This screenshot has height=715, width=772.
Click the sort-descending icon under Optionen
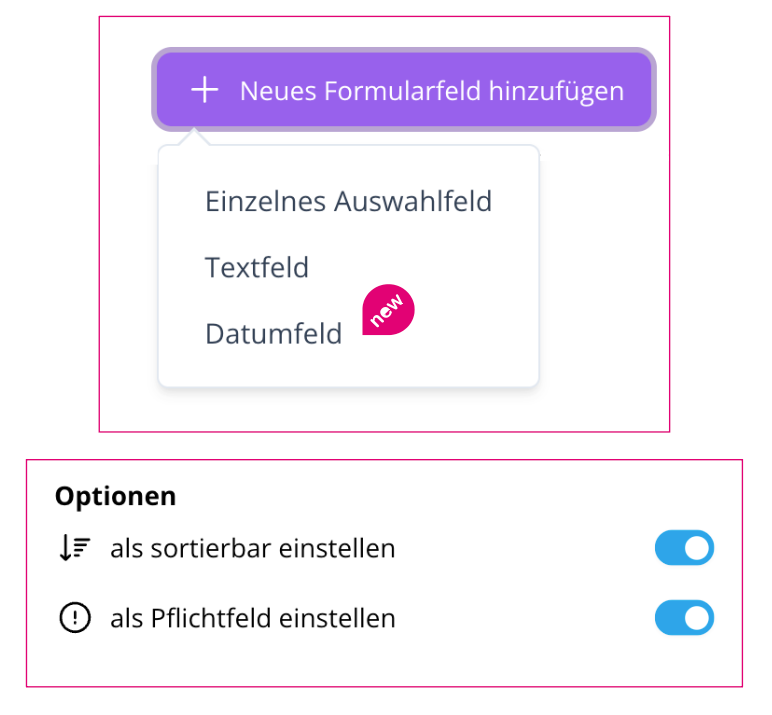pos(74,548)
